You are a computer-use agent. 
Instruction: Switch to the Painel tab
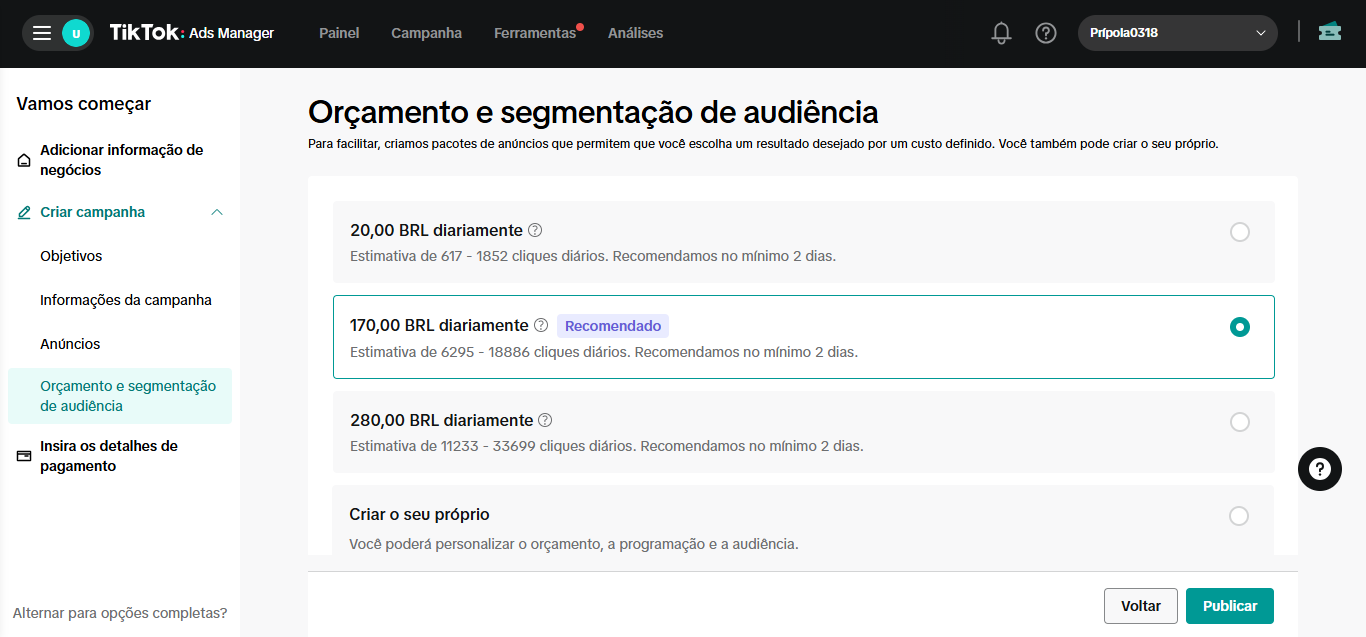[339, 32]
